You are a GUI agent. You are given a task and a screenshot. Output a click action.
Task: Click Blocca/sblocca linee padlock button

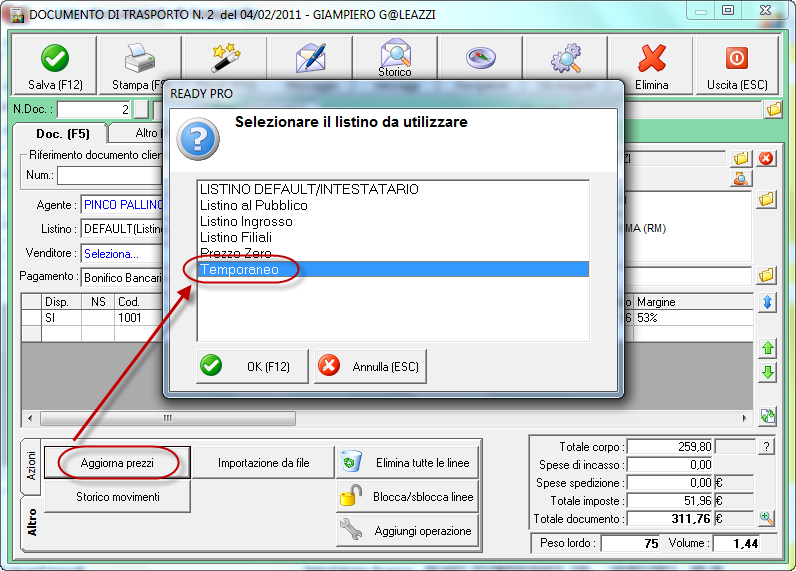(408, 496)
